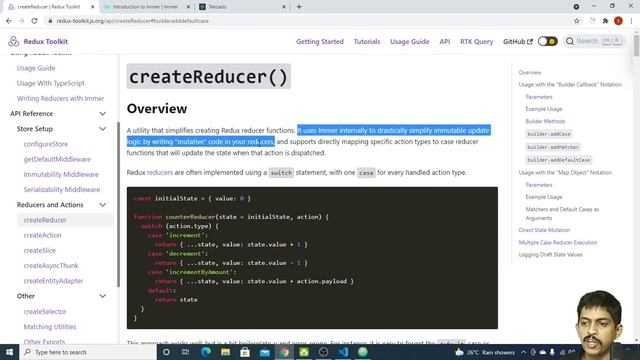This screenshot has height=360, width=640.
Task: Jump to builder.addMatcher in contents
Action: click(x=553, y=147)
